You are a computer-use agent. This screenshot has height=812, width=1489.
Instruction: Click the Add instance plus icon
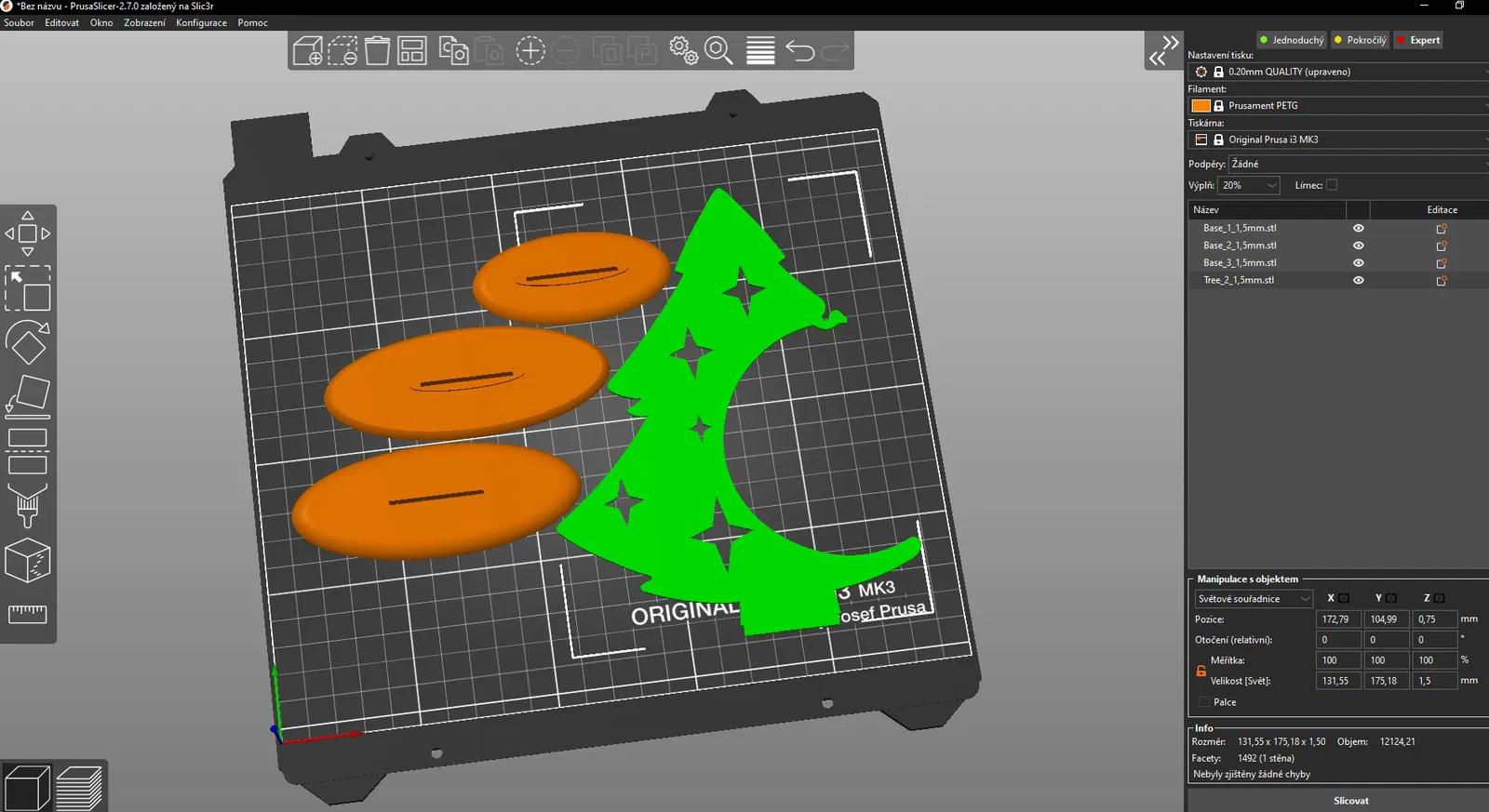(x=530, y=50)
